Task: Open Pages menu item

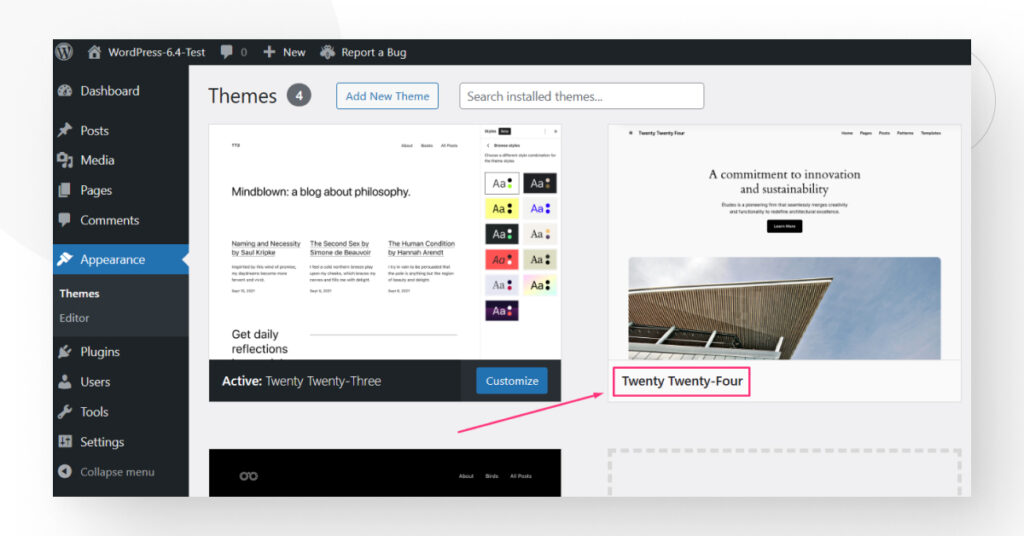Action: tap(96, 190)
